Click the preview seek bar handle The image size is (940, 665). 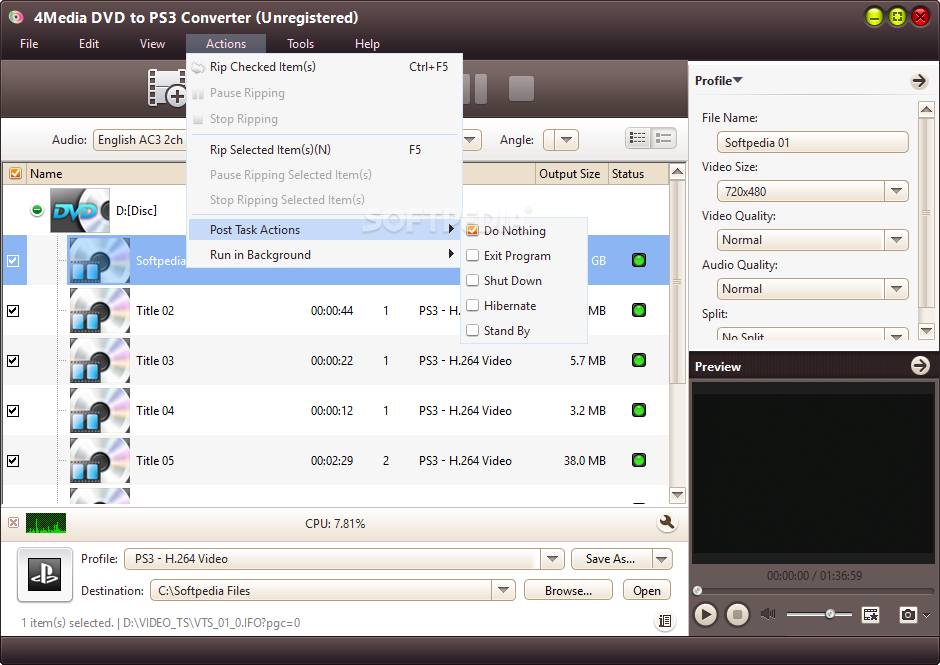(697, 591)
